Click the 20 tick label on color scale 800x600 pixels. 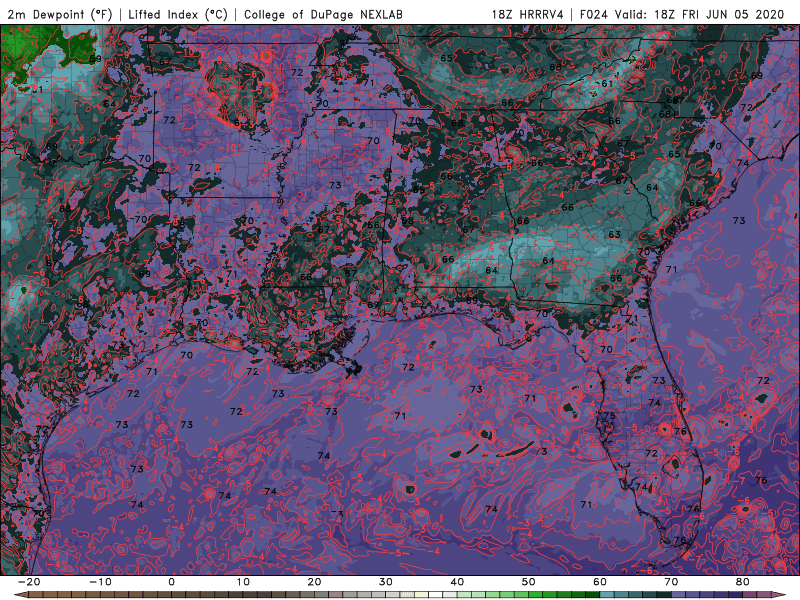point(314,582)
